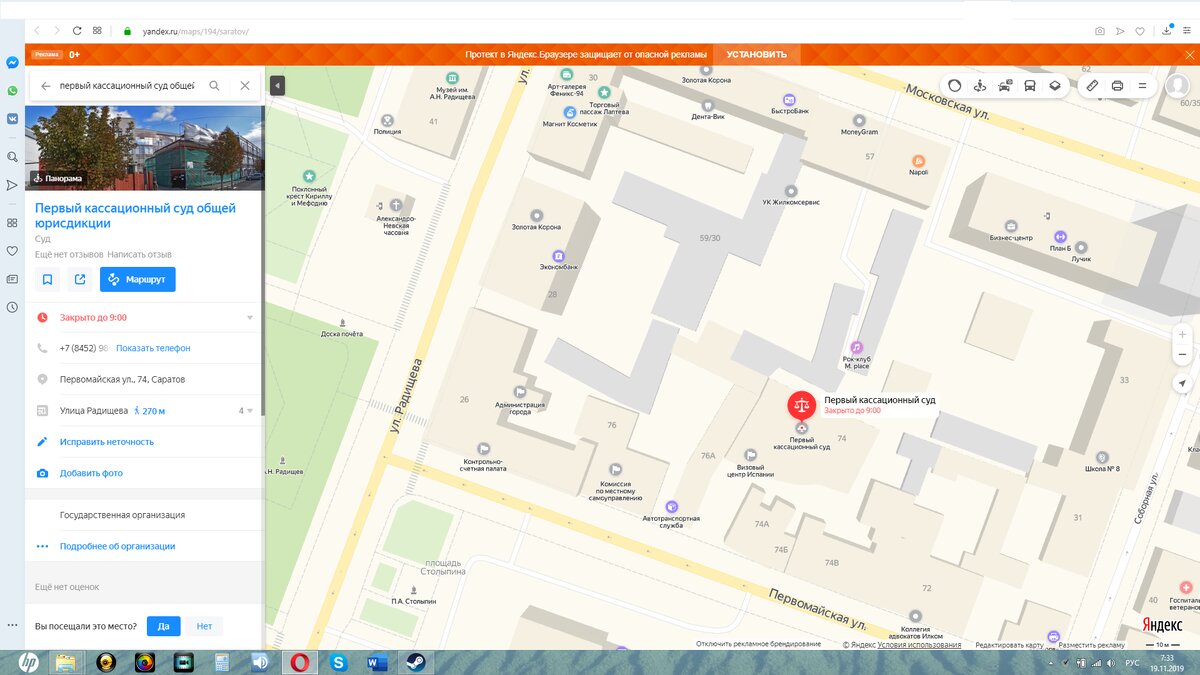Screen dimensions: 1200x675
Task: Open File Explorer from taskbar
Action: tap(66, 662)
